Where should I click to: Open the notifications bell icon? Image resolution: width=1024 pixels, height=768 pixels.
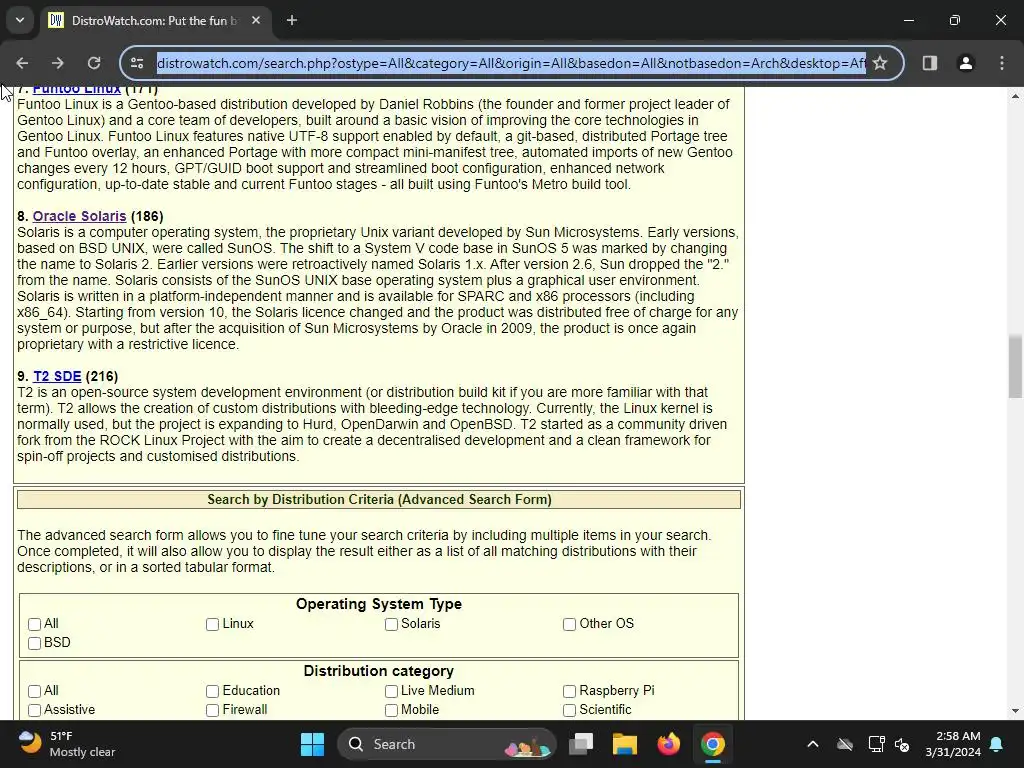pyautogui.click(x=997, y=744)
